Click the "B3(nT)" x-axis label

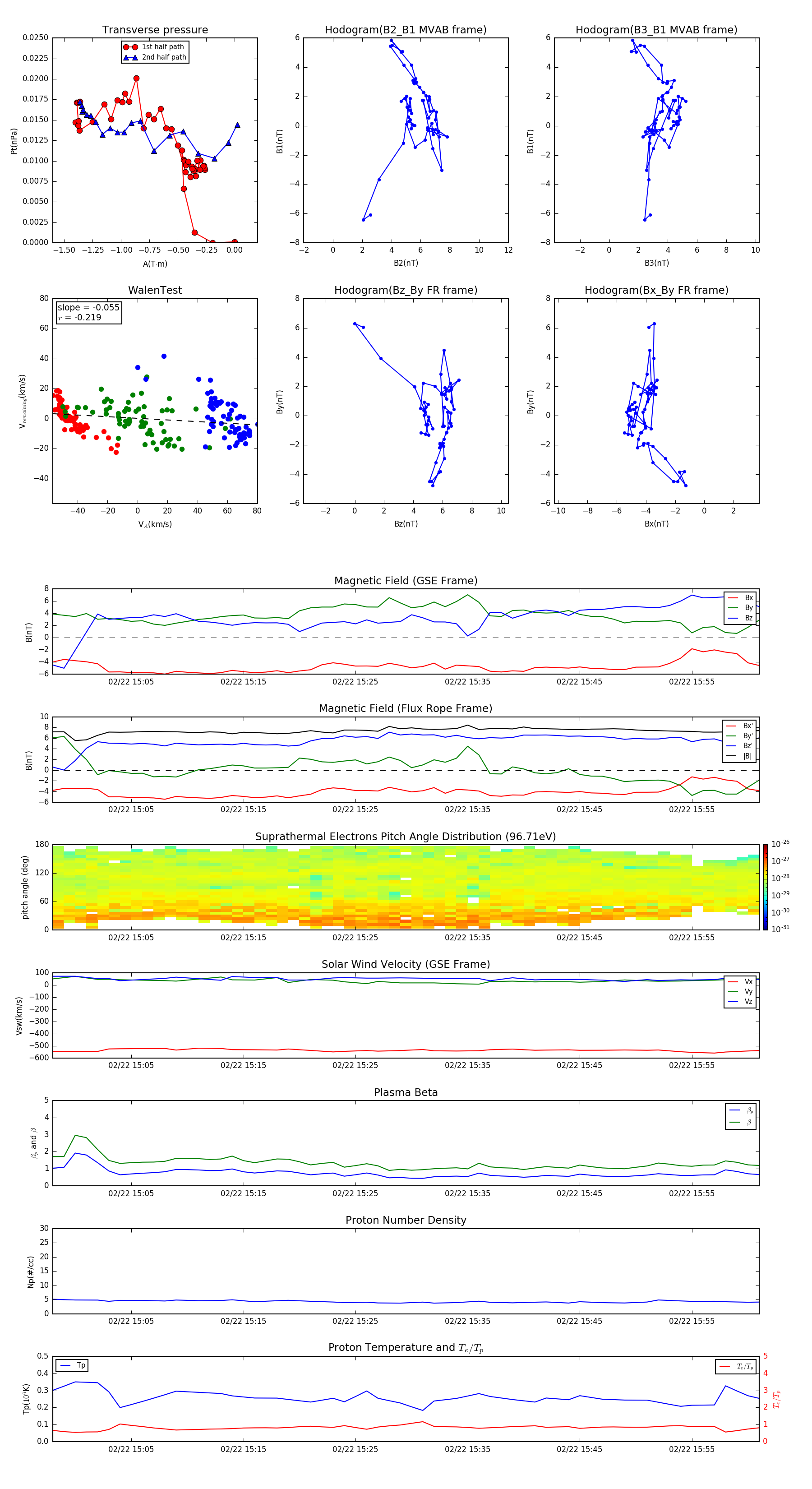tap(656, 263)
